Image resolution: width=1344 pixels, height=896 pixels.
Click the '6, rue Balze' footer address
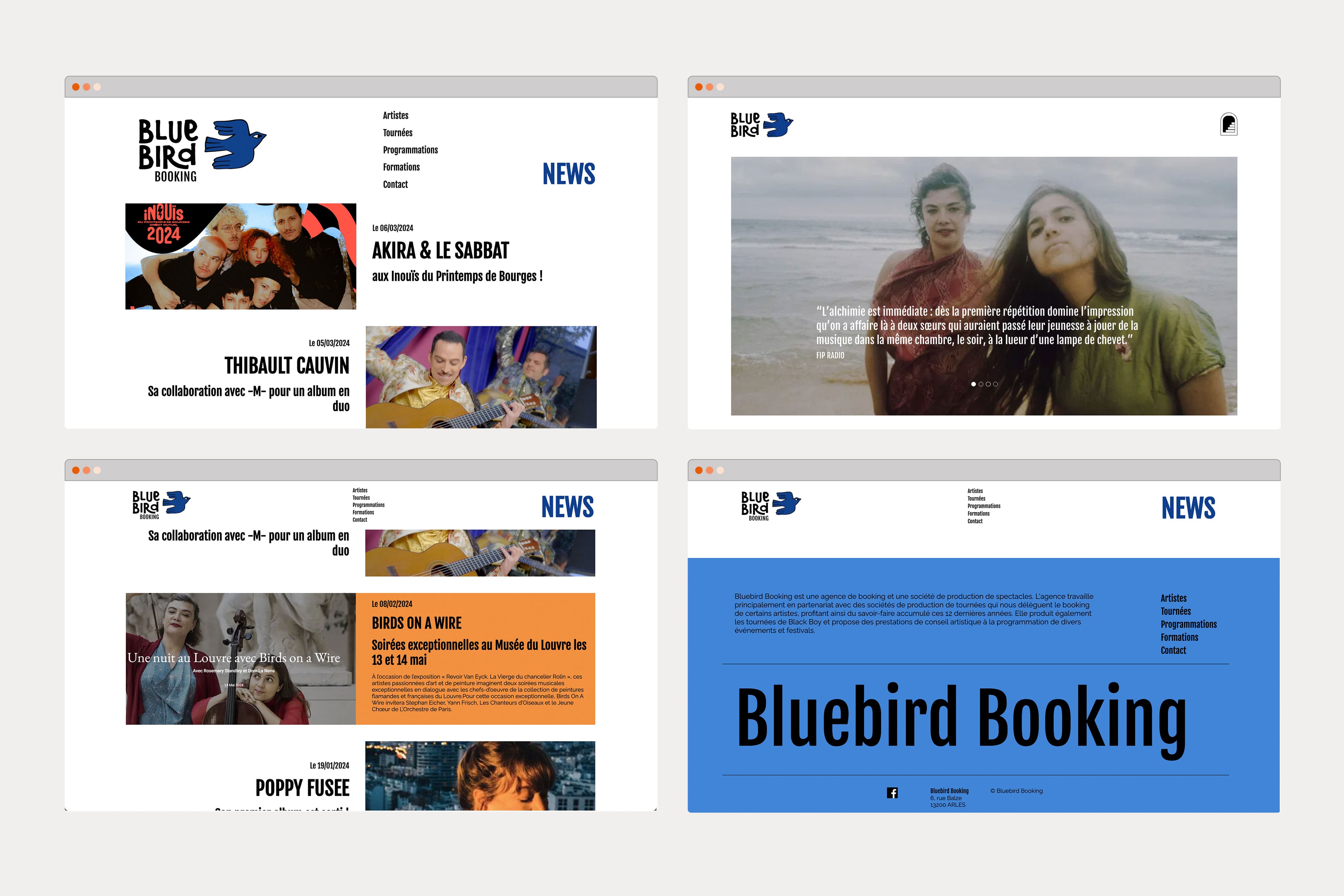tap(946, 798)
